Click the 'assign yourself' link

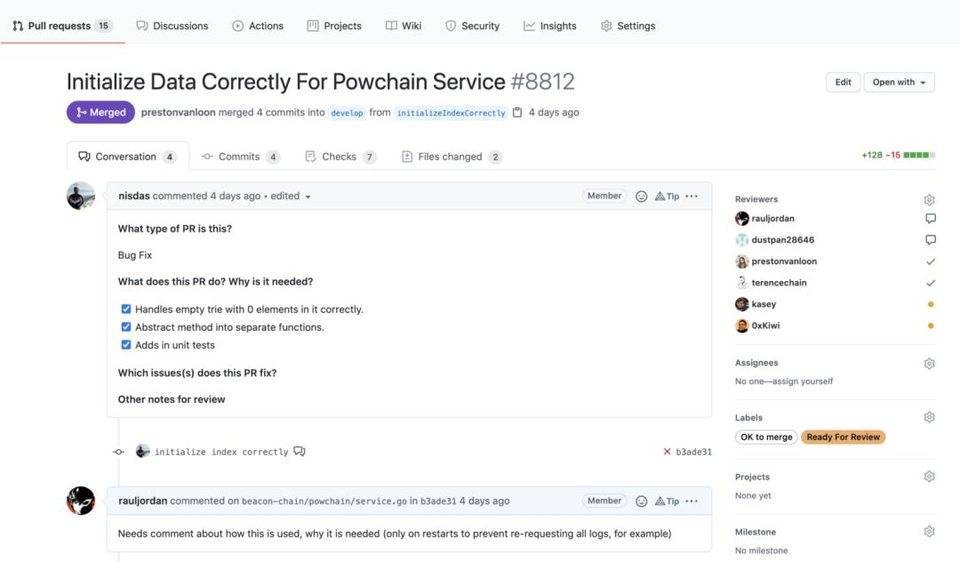tap(800, 381)
